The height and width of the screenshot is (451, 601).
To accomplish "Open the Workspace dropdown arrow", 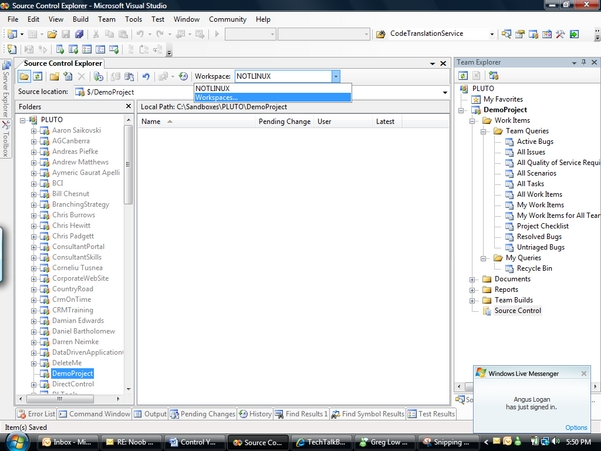I will (336, 76).
